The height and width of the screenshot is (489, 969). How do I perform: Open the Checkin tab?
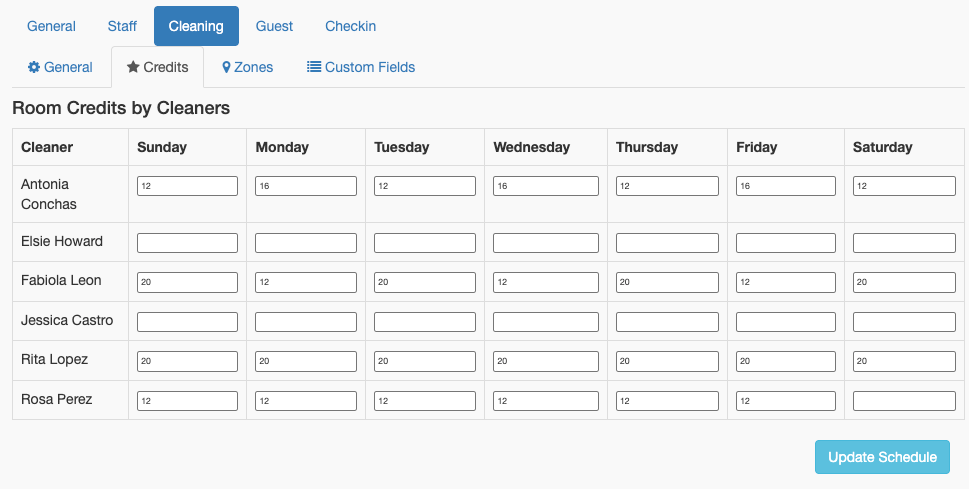pos(350,26)
